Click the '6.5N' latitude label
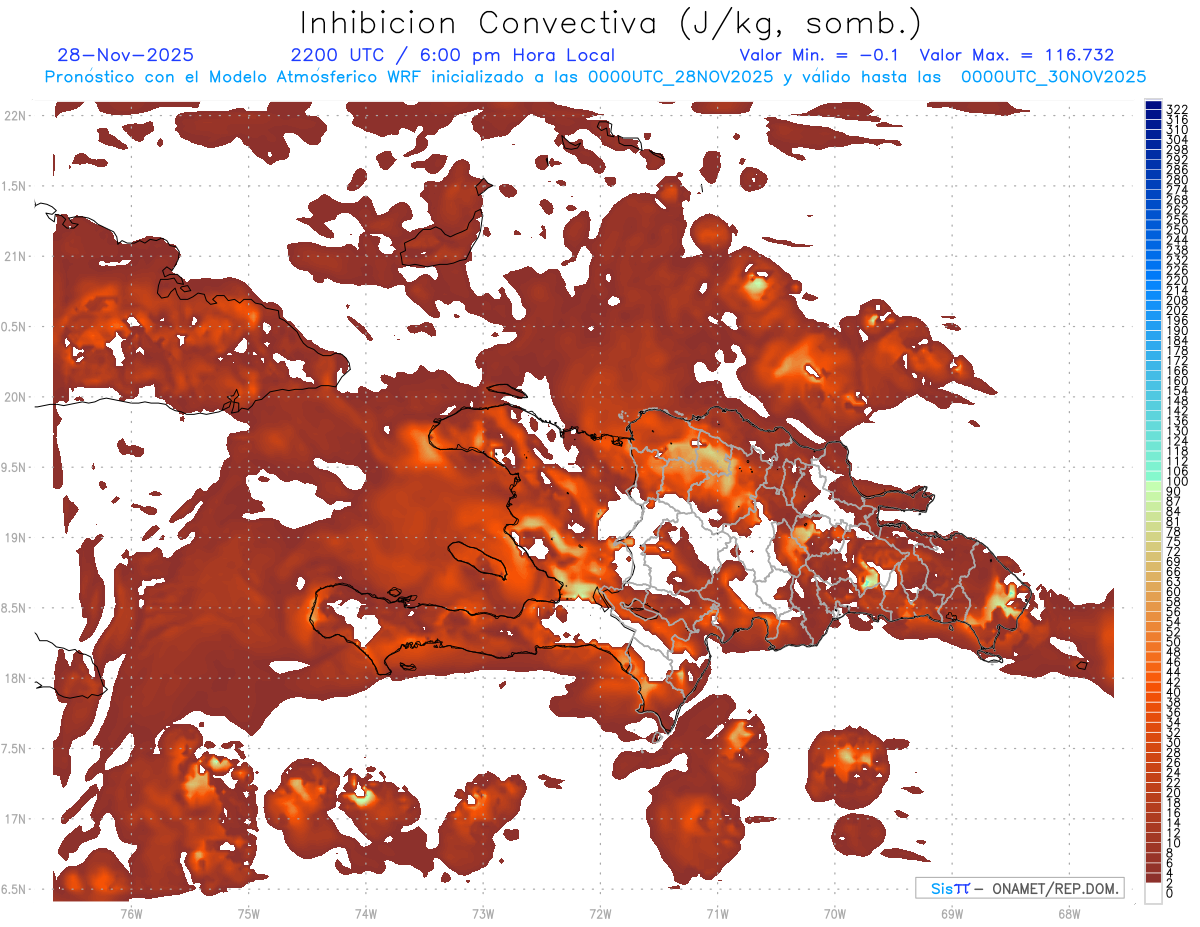The width and height of the screenshot is (1200, 927). coord(15,890)
